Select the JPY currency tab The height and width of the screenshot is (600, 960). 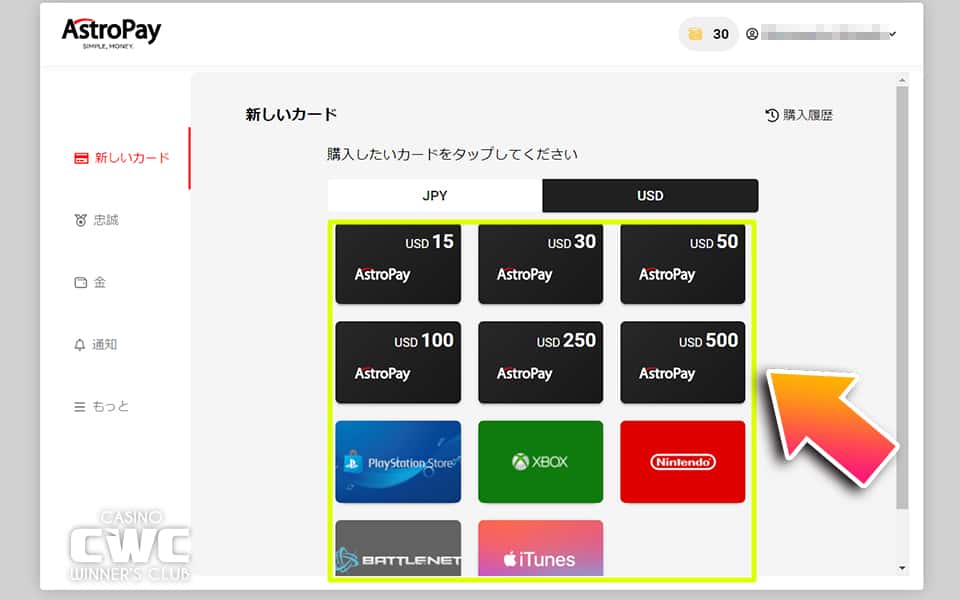pos(434,196)
